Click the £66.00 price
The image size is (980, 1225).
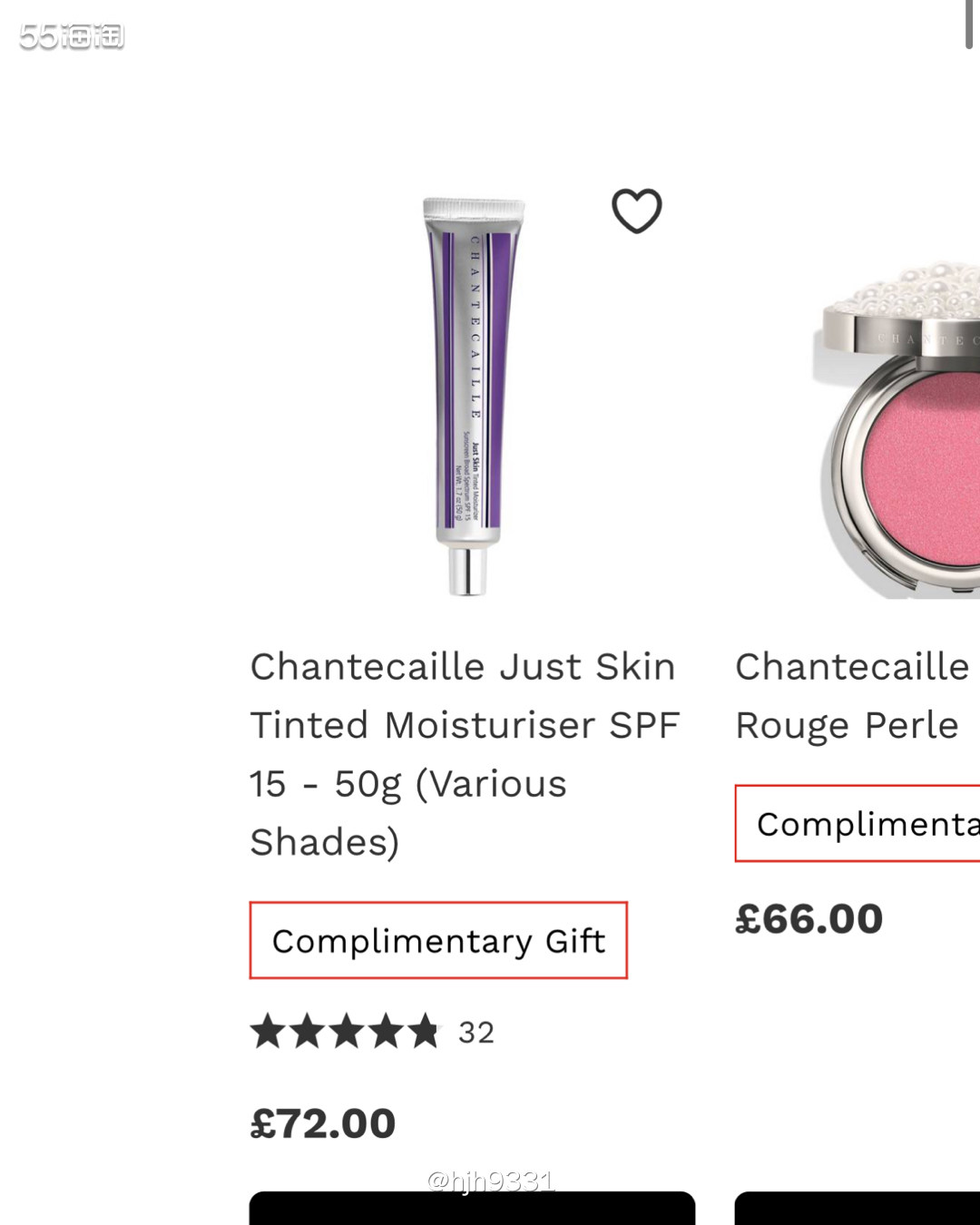coord(808,919)
